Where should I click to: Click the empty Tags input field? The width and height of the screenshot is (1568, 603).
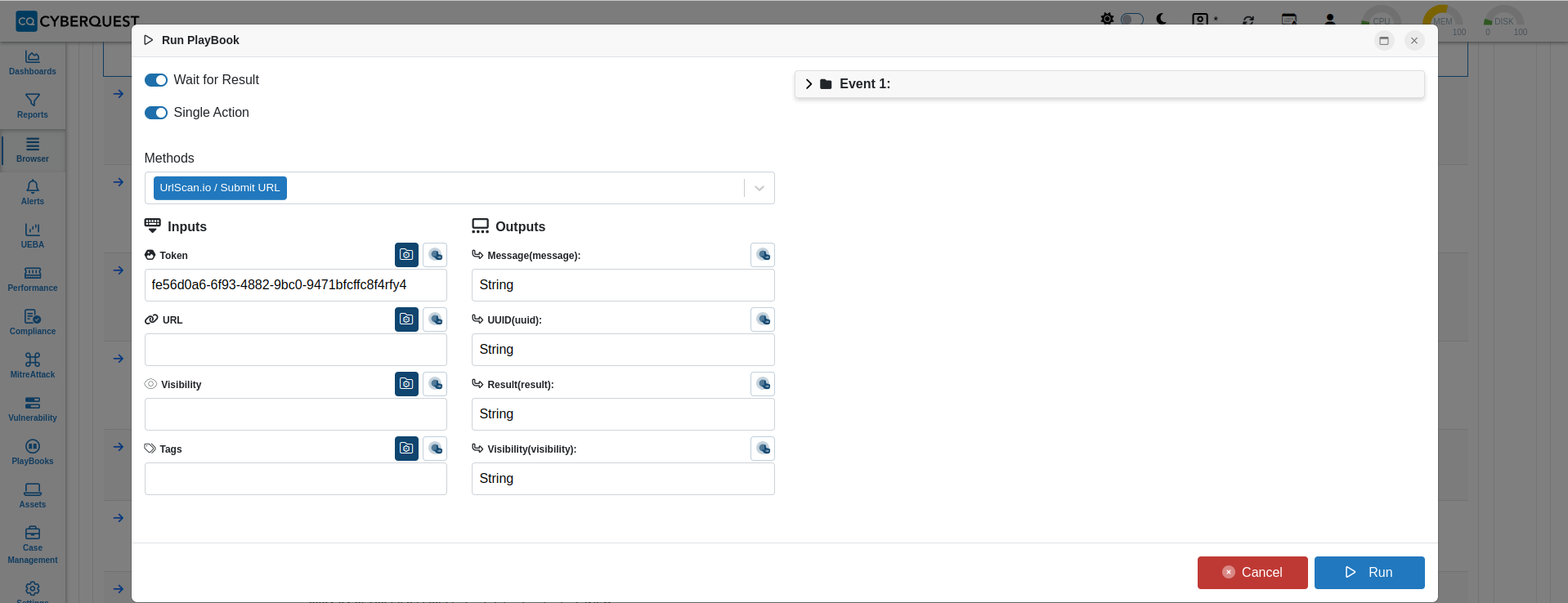click(x=296, y=479)
